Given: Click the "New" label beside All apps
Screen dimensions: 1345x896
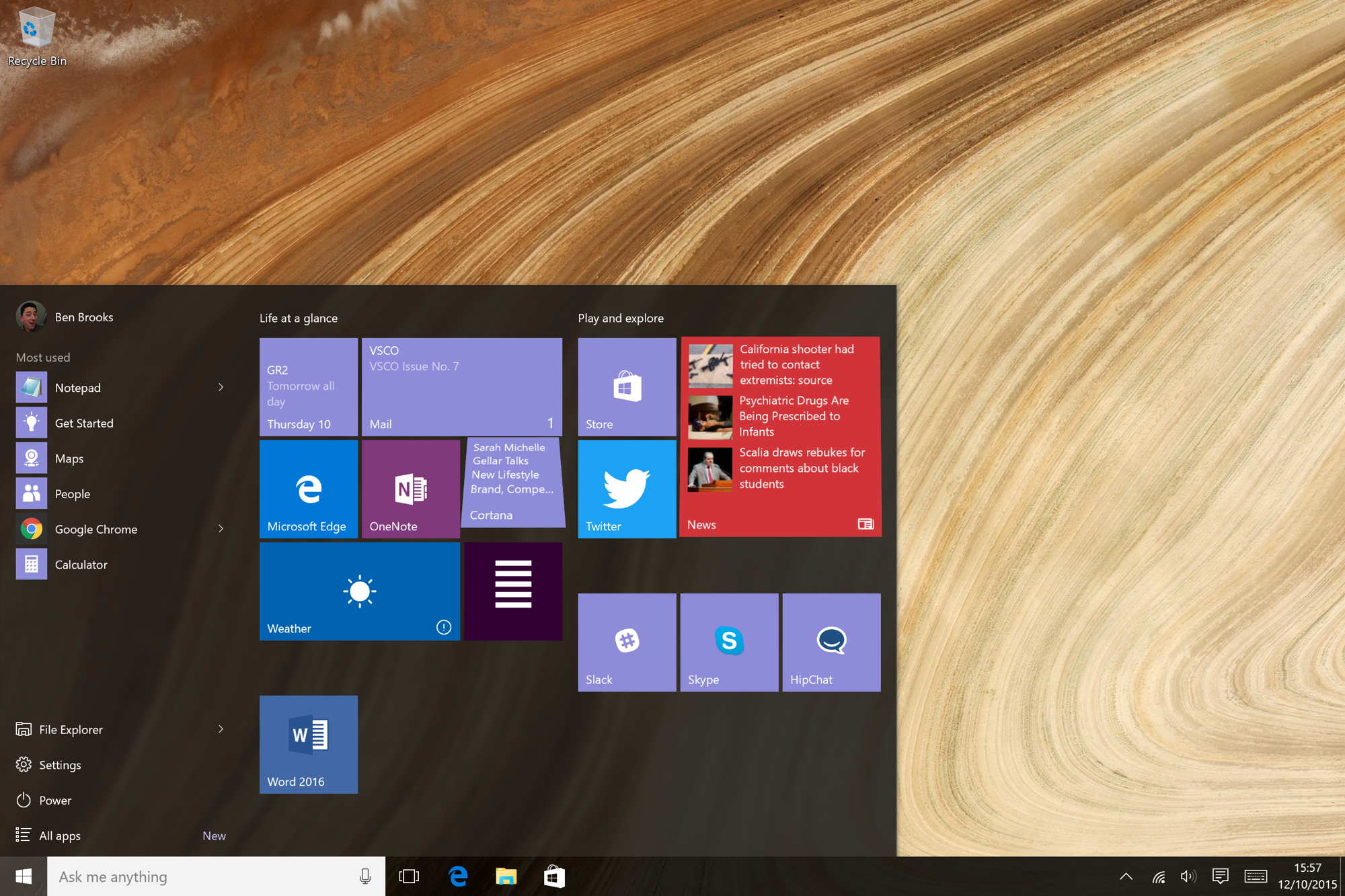Looking at the screenshot, I should pos(214,836).
